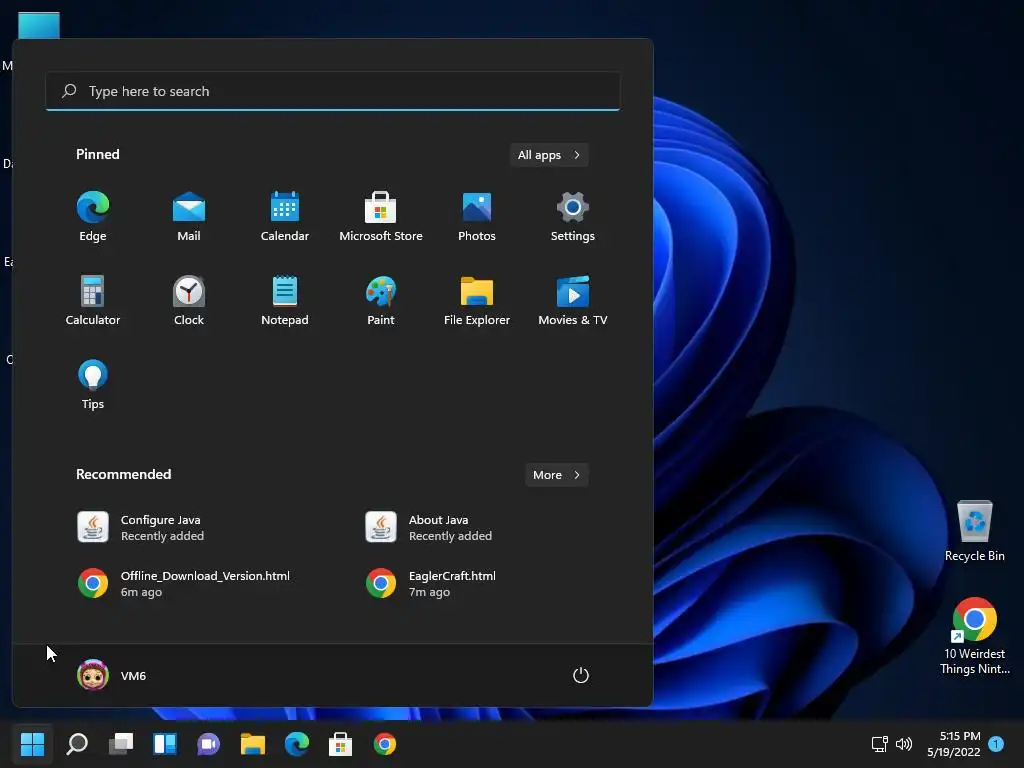The image size is (1024, 768).
Task: Click the Windows Start button on taskbar
Action: click(x=32, y=744)
